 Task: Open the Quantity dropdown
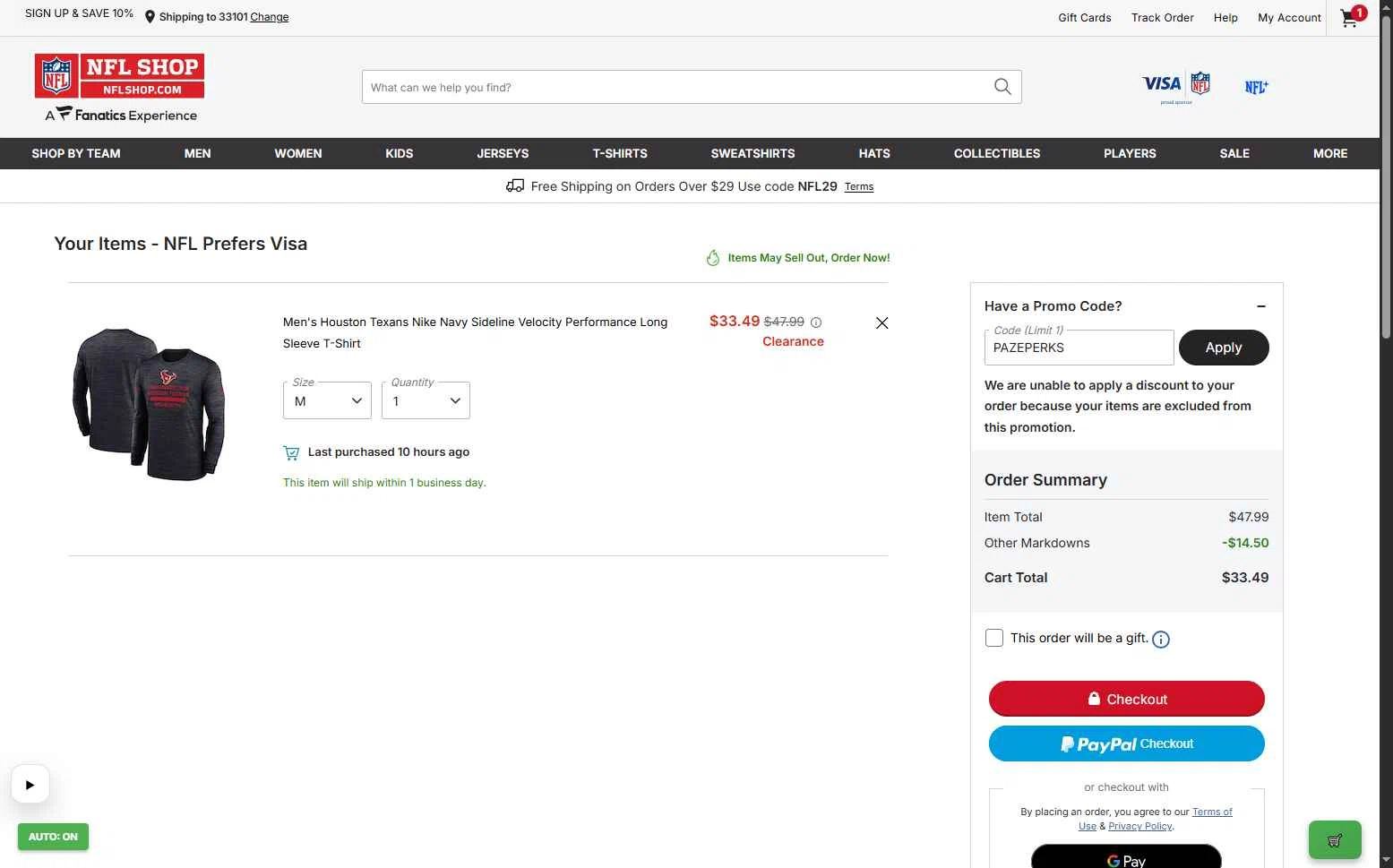(x=426, y=400)
